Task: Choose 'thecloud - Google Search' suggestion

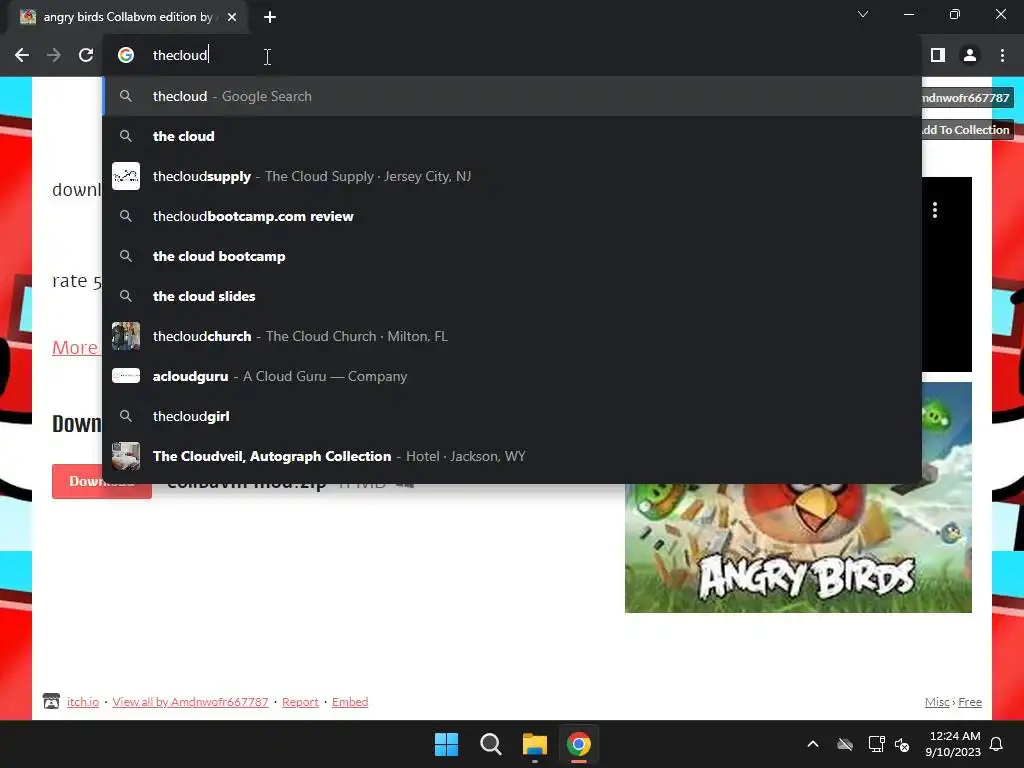Action: coord(512,96)
